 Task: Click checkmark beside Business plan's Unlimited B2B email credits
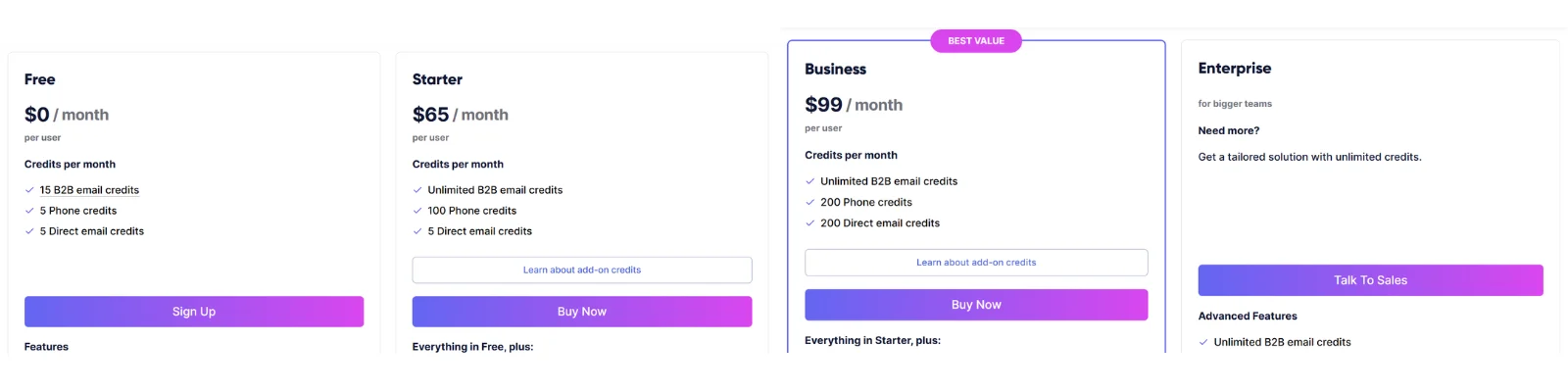(810, 181)
